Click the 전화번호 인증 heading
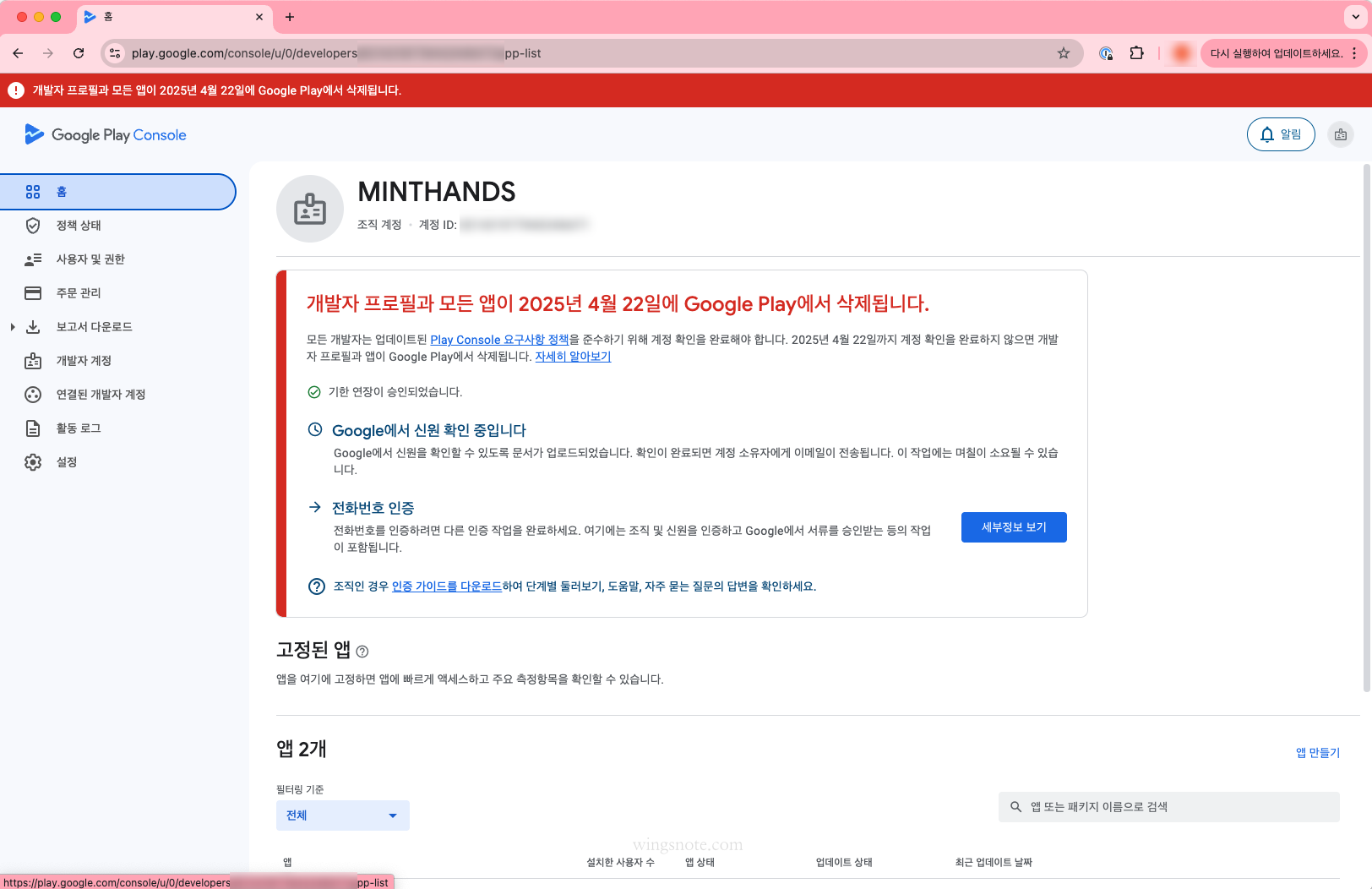The image size is (1372, 889). [x=373, y=508]
